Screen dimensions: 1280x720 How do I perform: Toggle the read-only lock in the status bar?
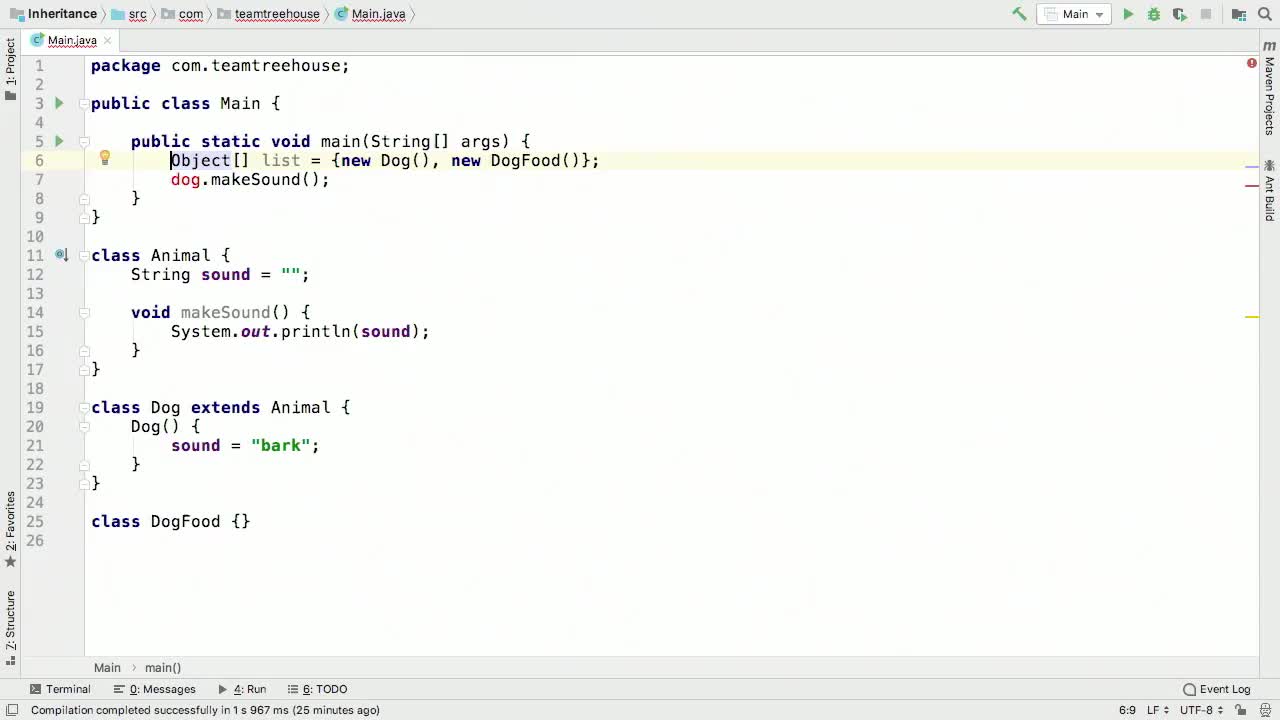tap(1242, 710)
